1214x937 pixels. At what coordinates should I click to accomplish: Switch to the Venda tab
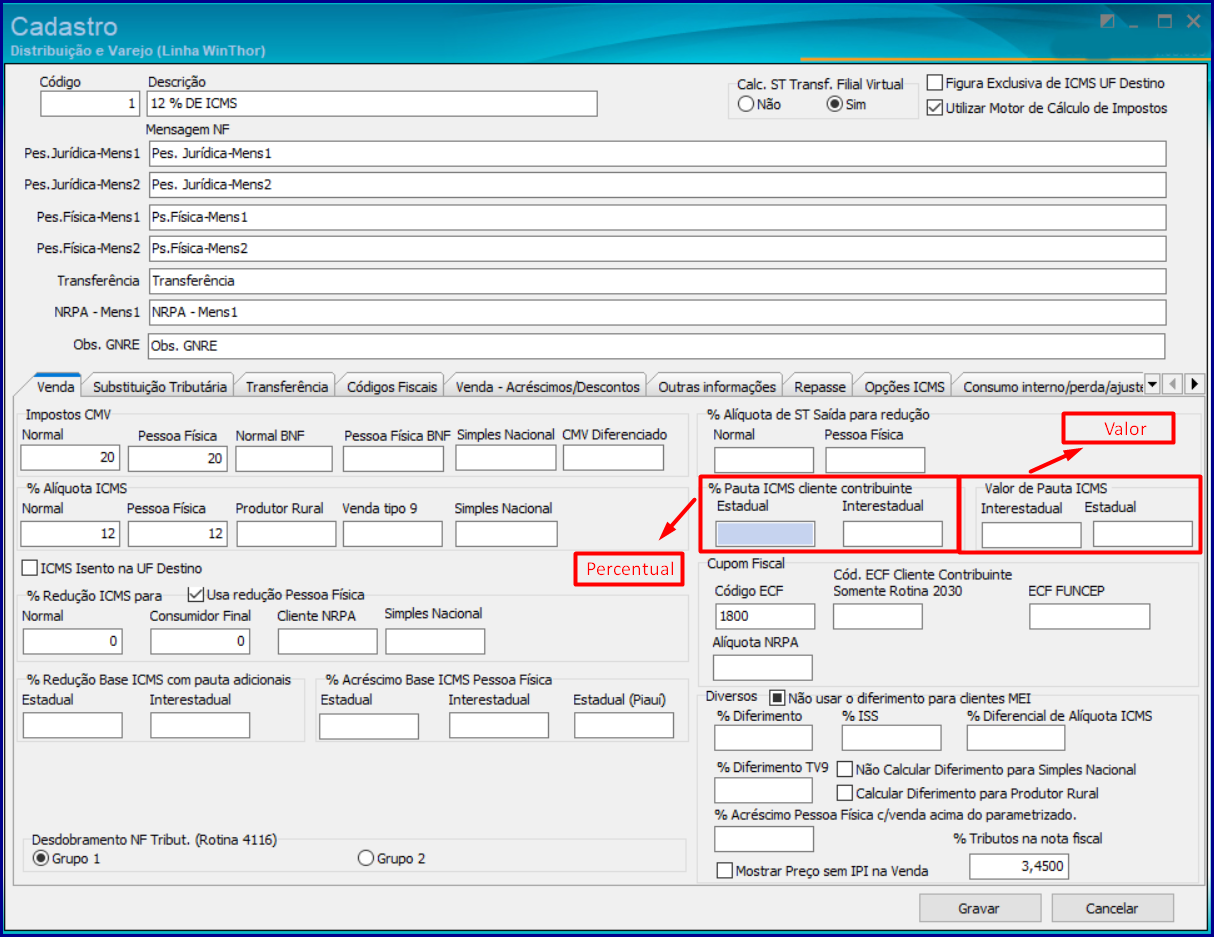(55, 386)
